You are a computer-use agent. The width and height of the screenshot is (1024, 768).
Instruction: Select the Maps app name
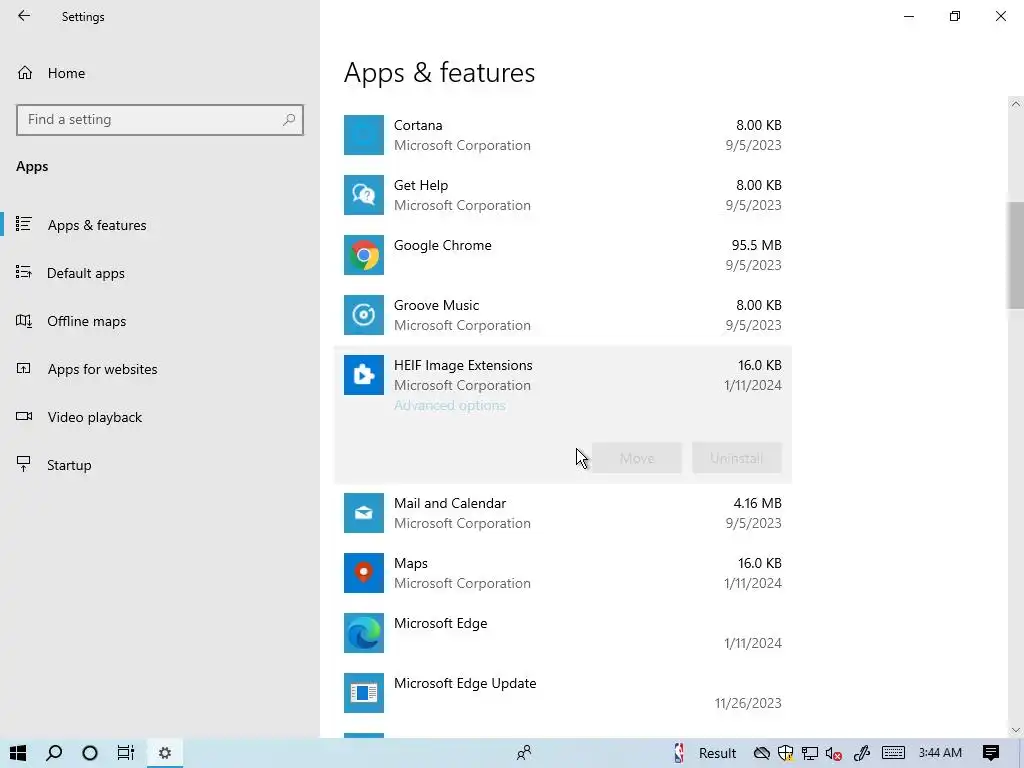click(411, 564)
